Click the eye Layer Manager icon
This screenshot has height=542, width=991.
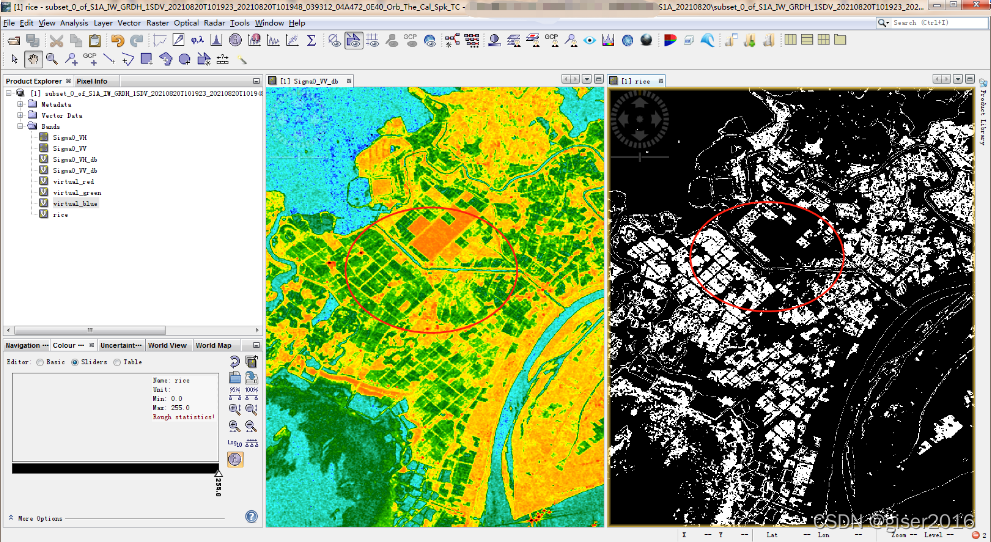[590, 40]
